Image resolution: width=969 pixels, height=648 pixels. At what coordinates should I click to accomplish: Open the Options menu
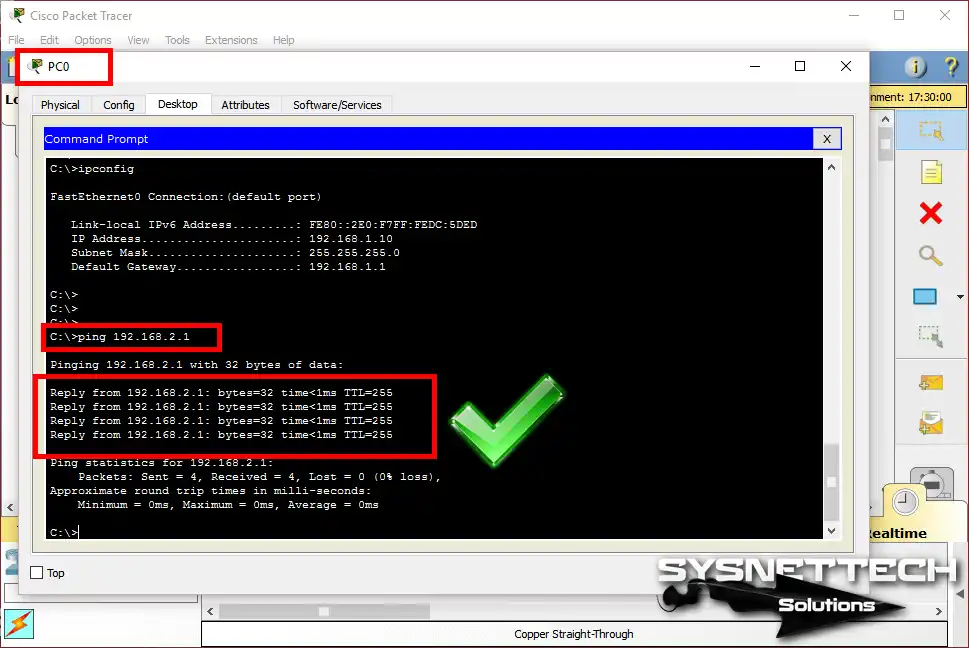[x=93, y=40]
